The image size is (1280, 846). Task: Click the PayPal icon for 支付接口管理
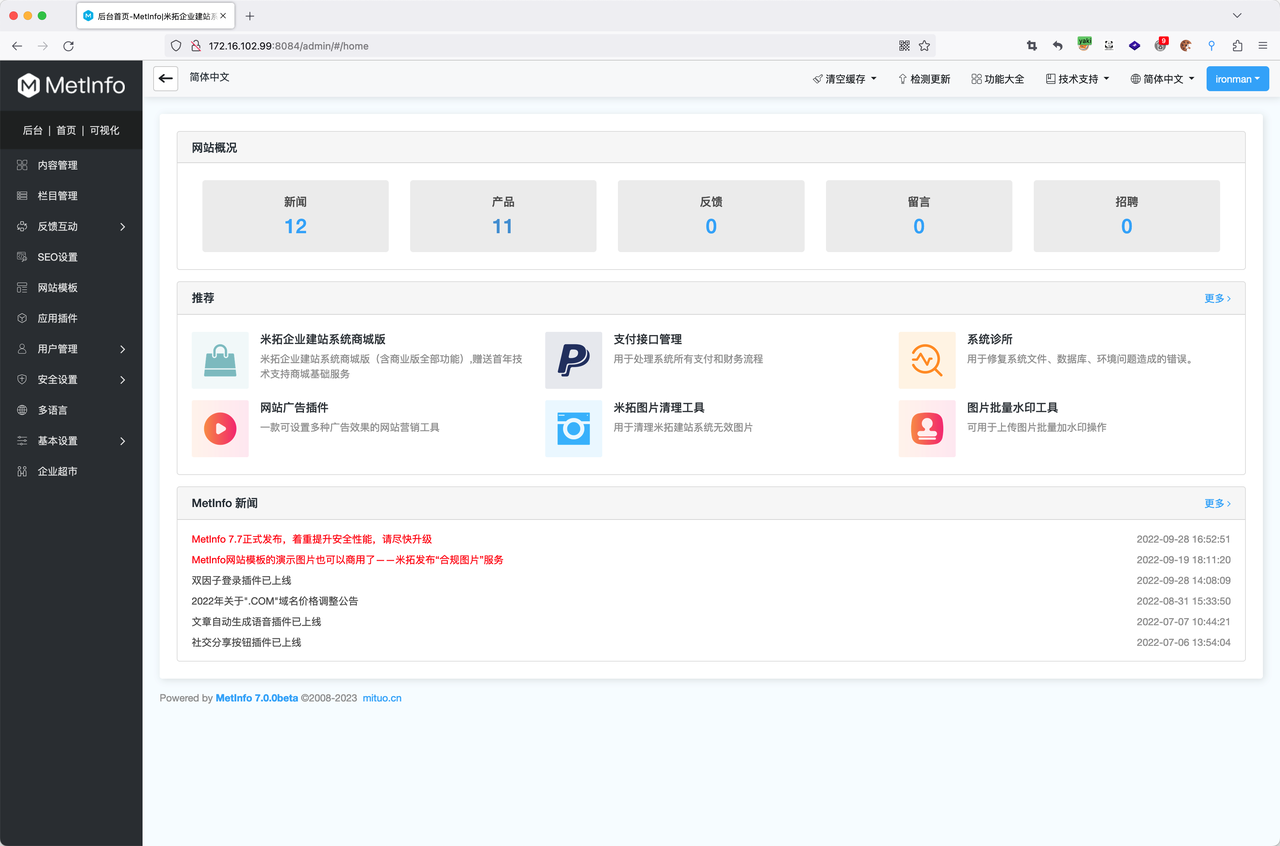tap(573, 360)
